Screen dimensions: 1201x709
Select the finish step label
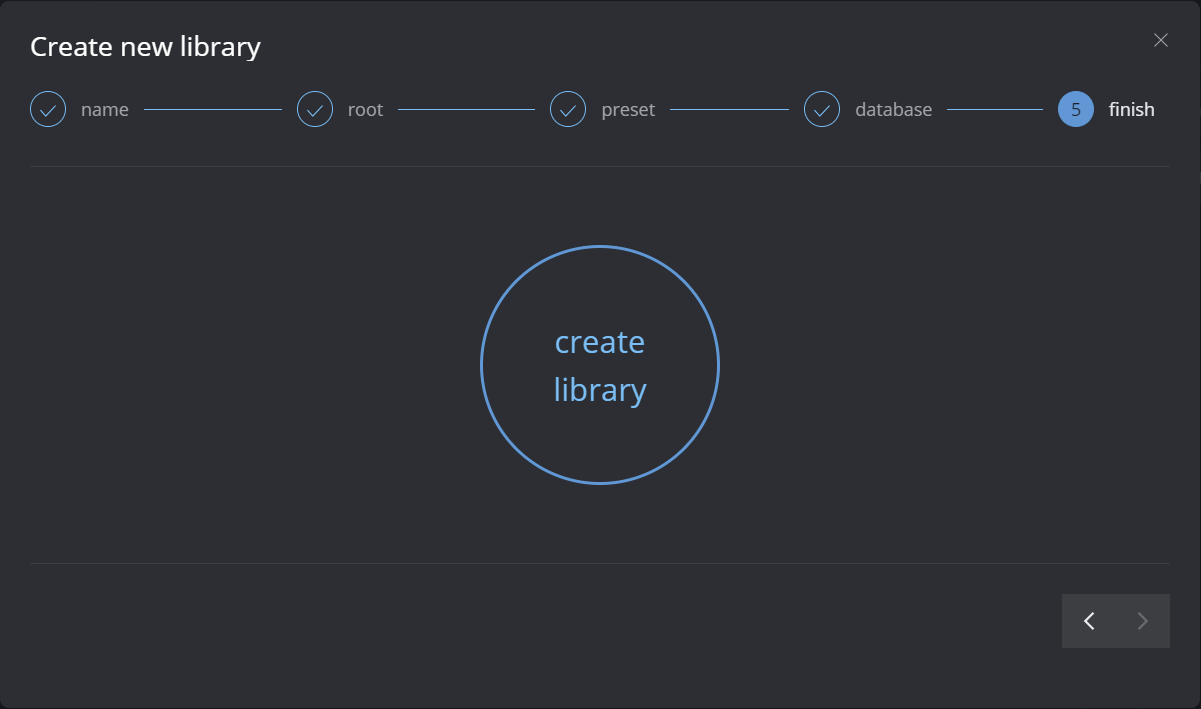click(x=1131, y=110)
